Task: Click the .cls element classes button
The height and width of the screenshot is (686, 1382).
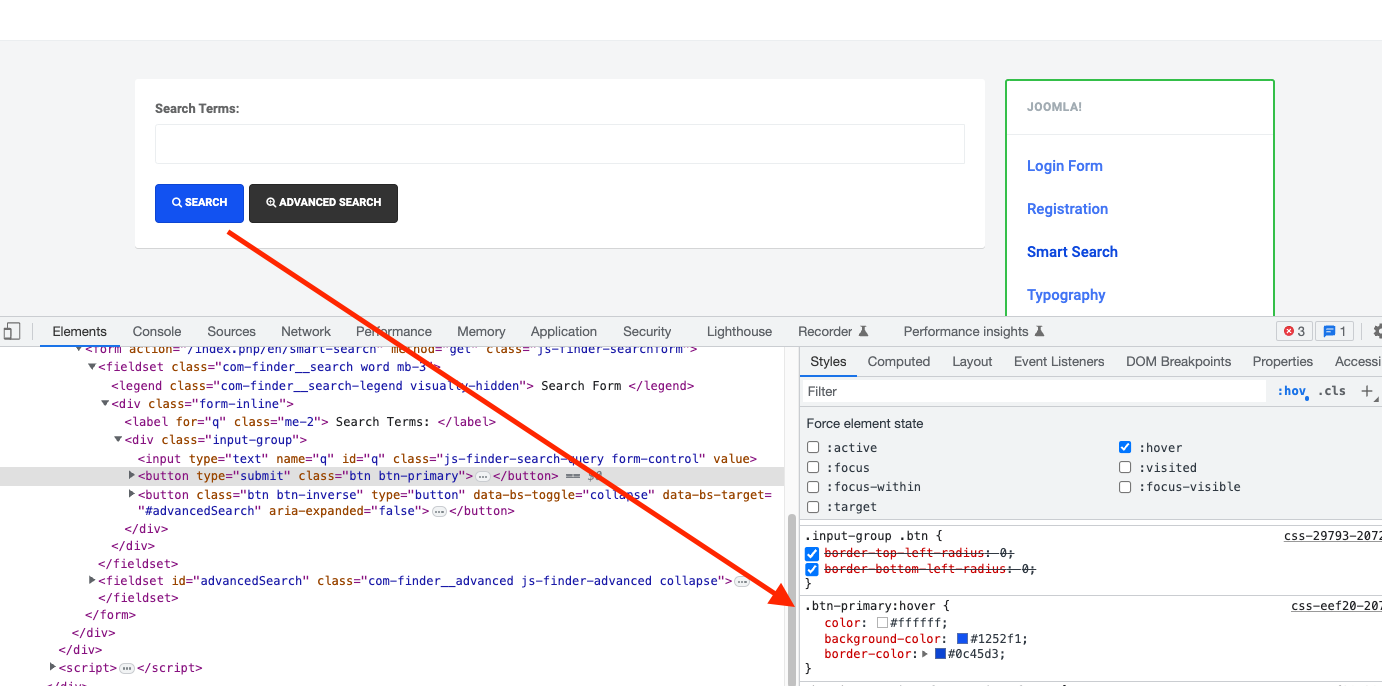Action: click(x=1332, y=391)
